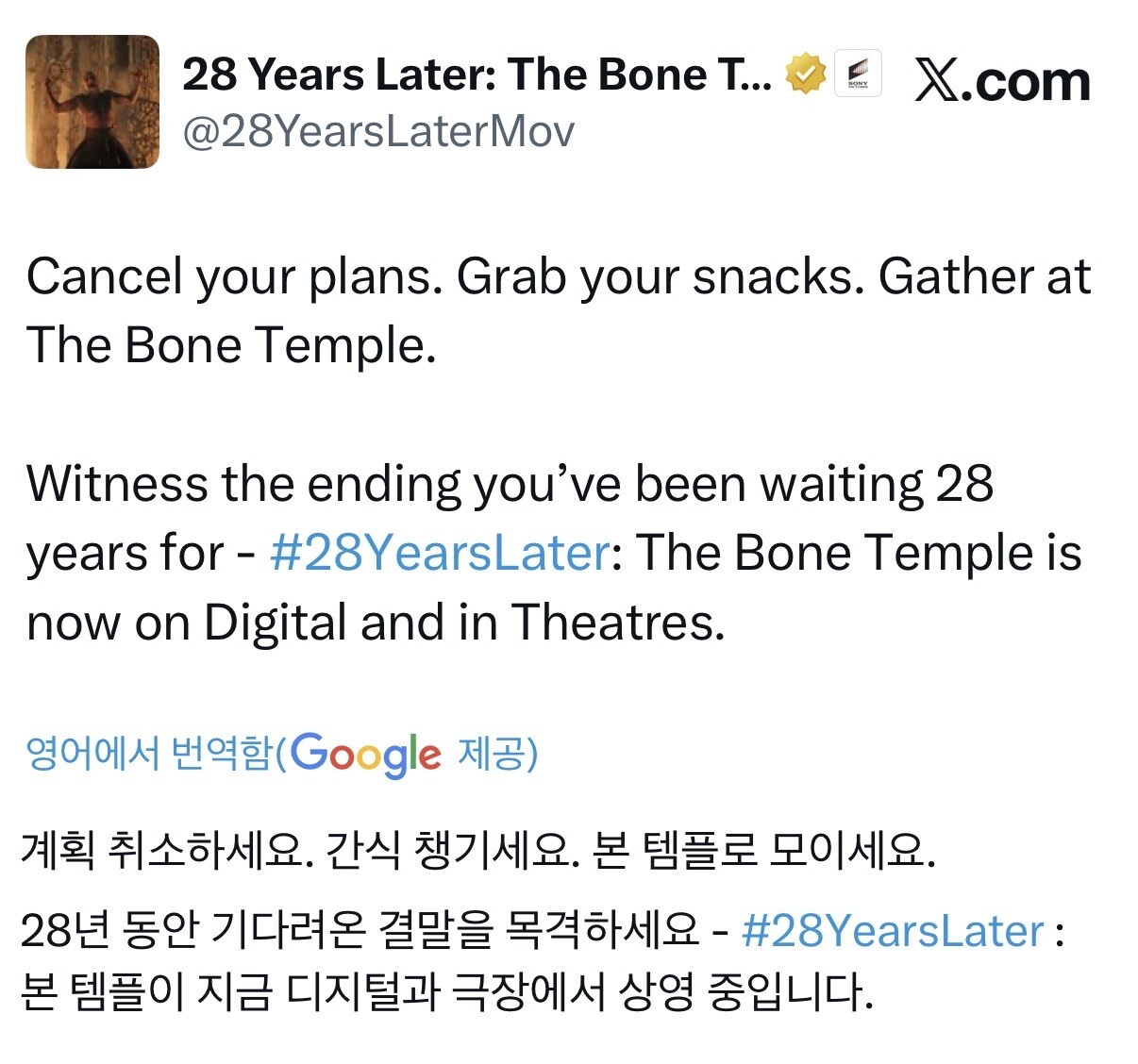Open the #28YearsLater hashtag in the Korean translation
1138x1064 pixels.
pyautogui.click(x=893, y=931)
